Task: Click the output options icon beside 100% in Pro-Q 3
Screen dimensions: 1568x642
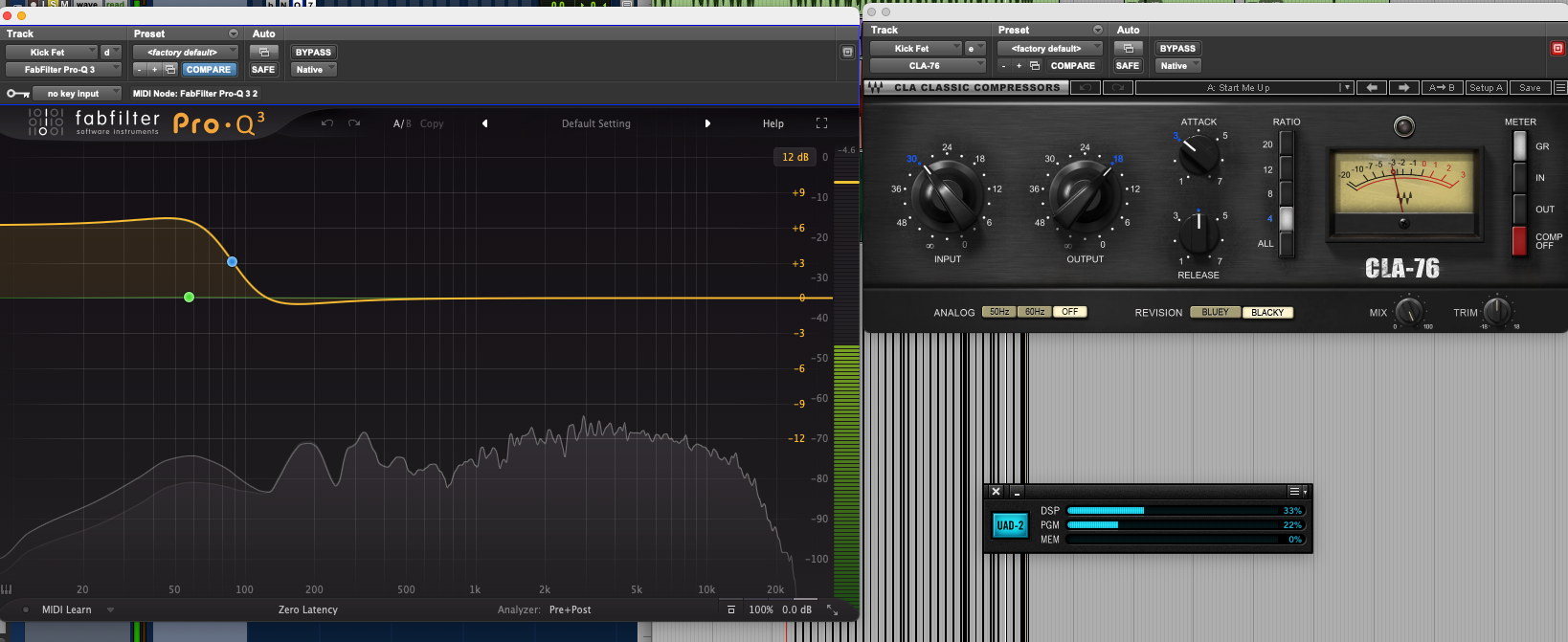Action: click(x=731, y=609)
